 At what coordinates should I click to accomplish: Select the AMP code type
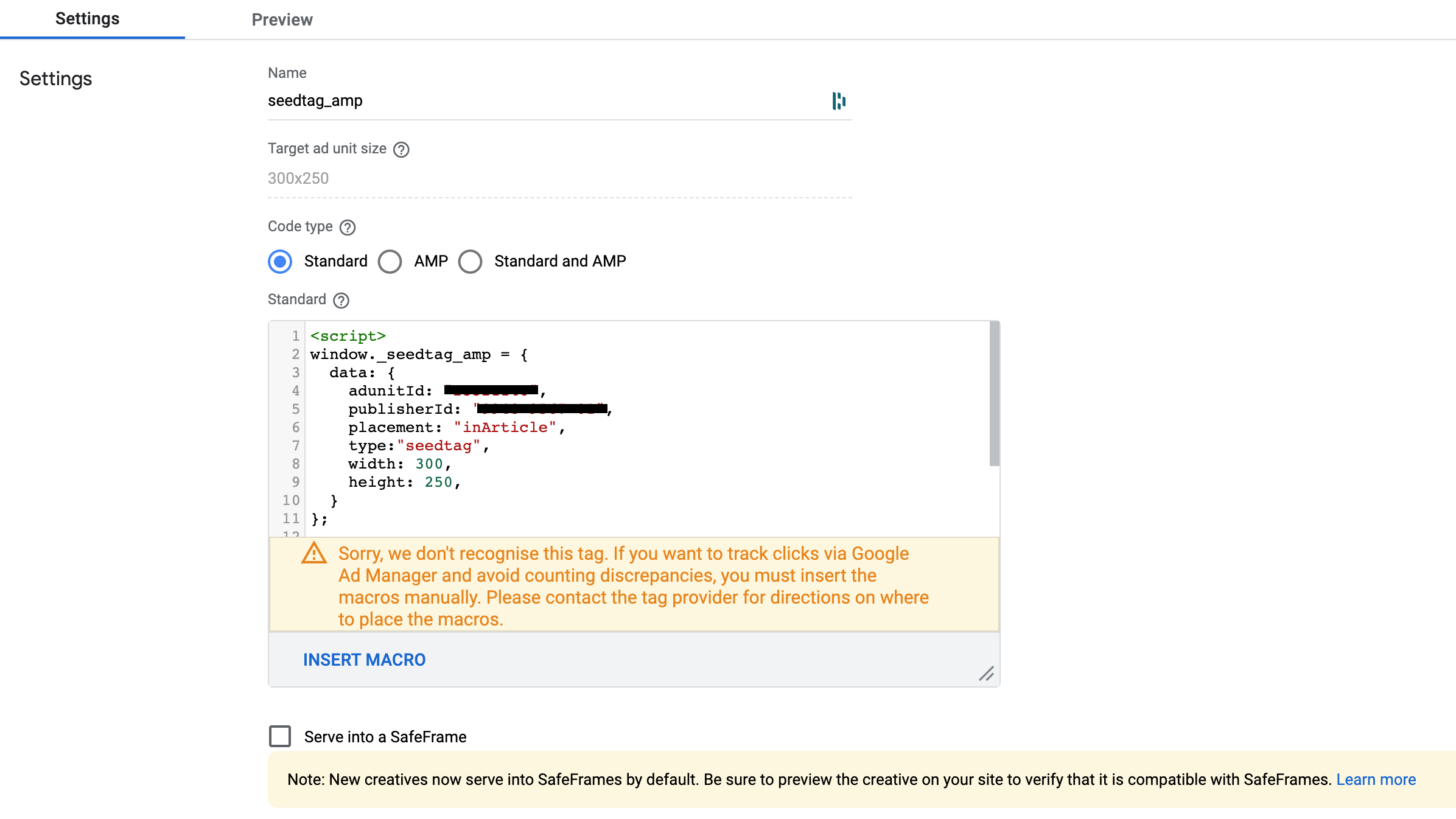pyautogui.click(x=390, y=261)
